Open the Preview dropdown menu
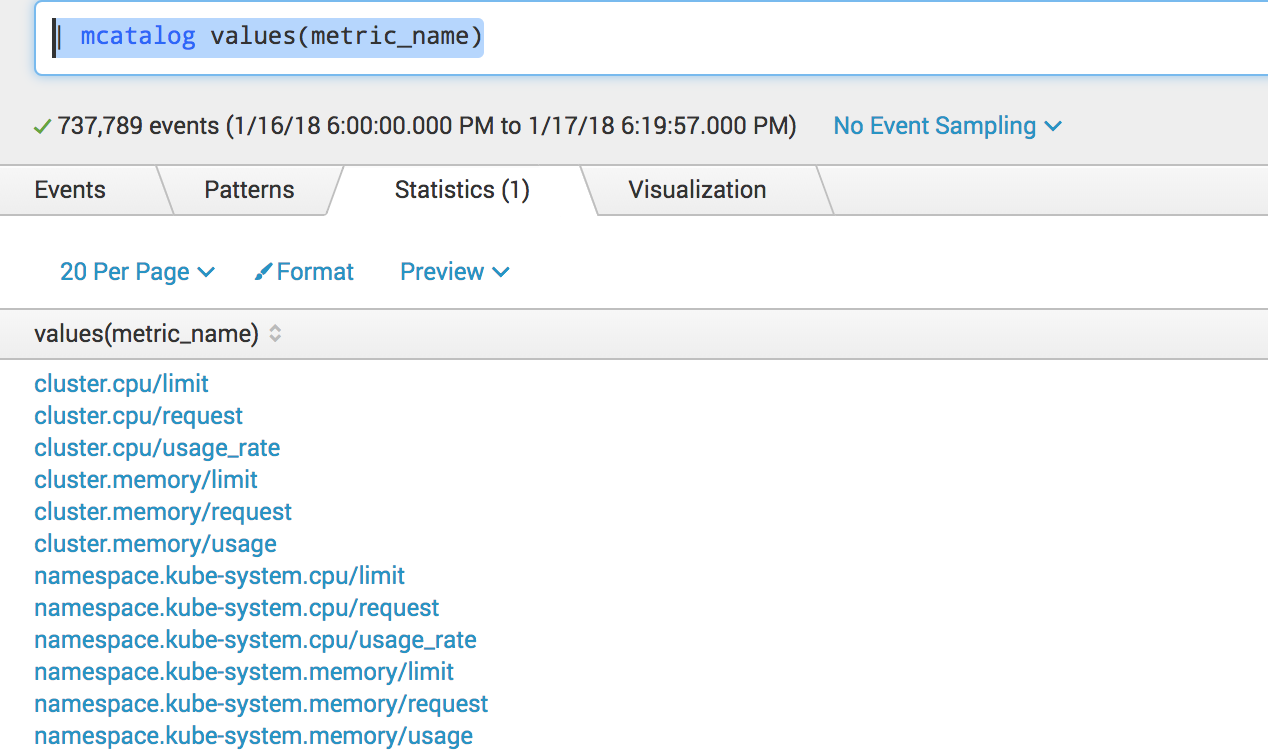The image size is (1268, 750). tap(455, 272)
